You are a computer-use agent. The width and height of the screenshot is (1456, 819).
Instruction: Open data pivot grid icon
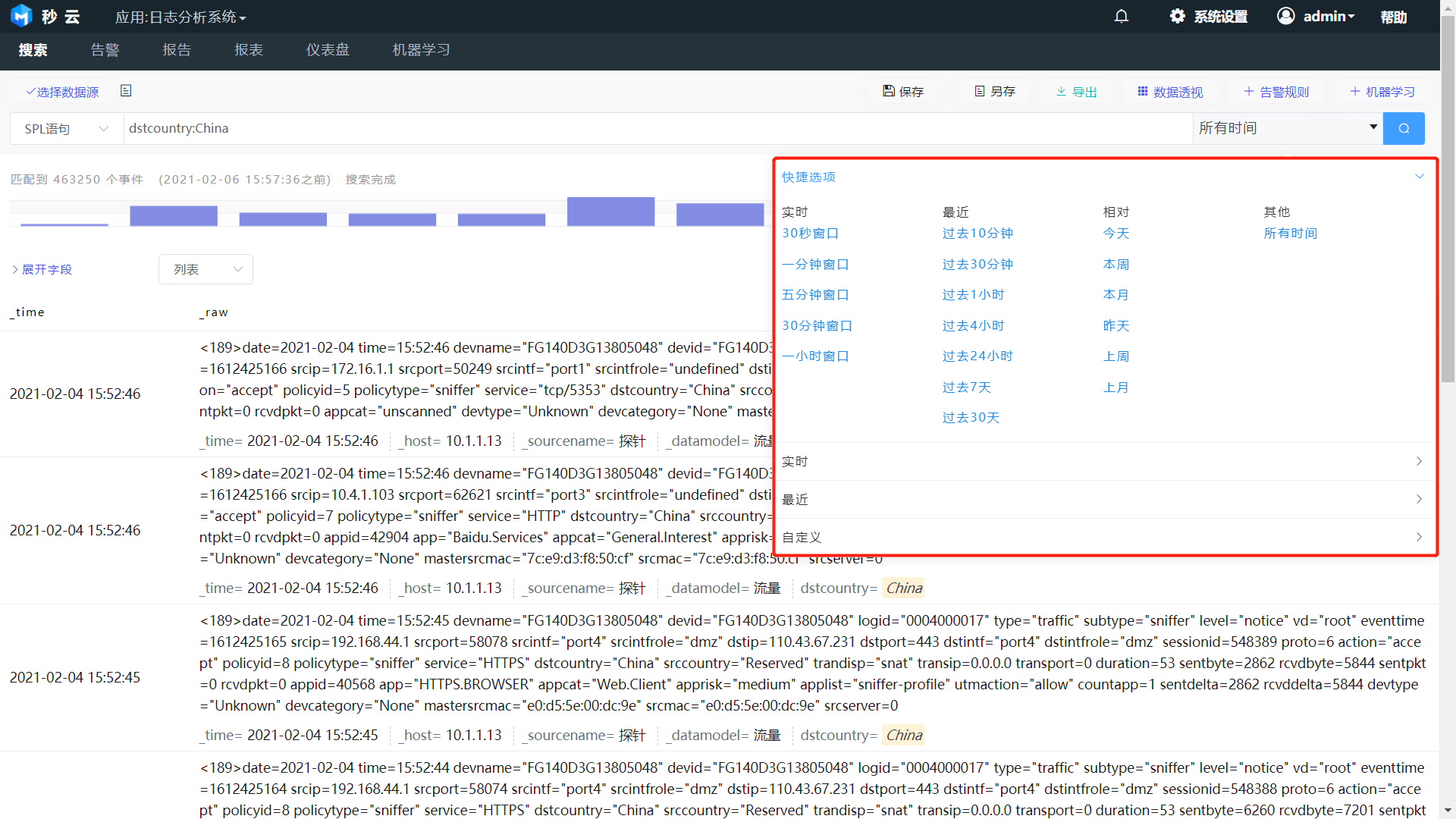1142,91
